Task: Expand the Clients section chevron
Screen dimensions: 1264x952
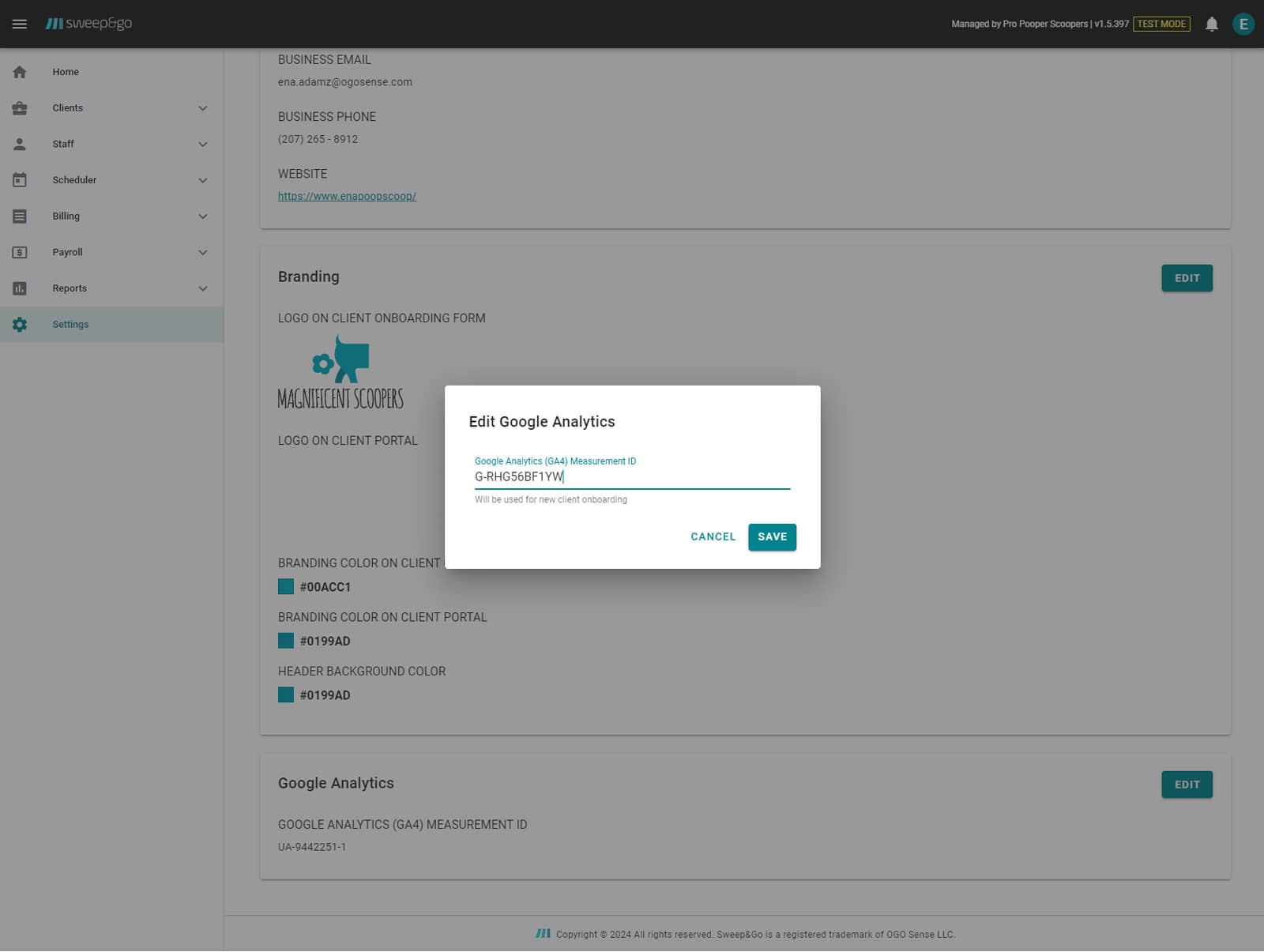Action: [x=203, y=107]
